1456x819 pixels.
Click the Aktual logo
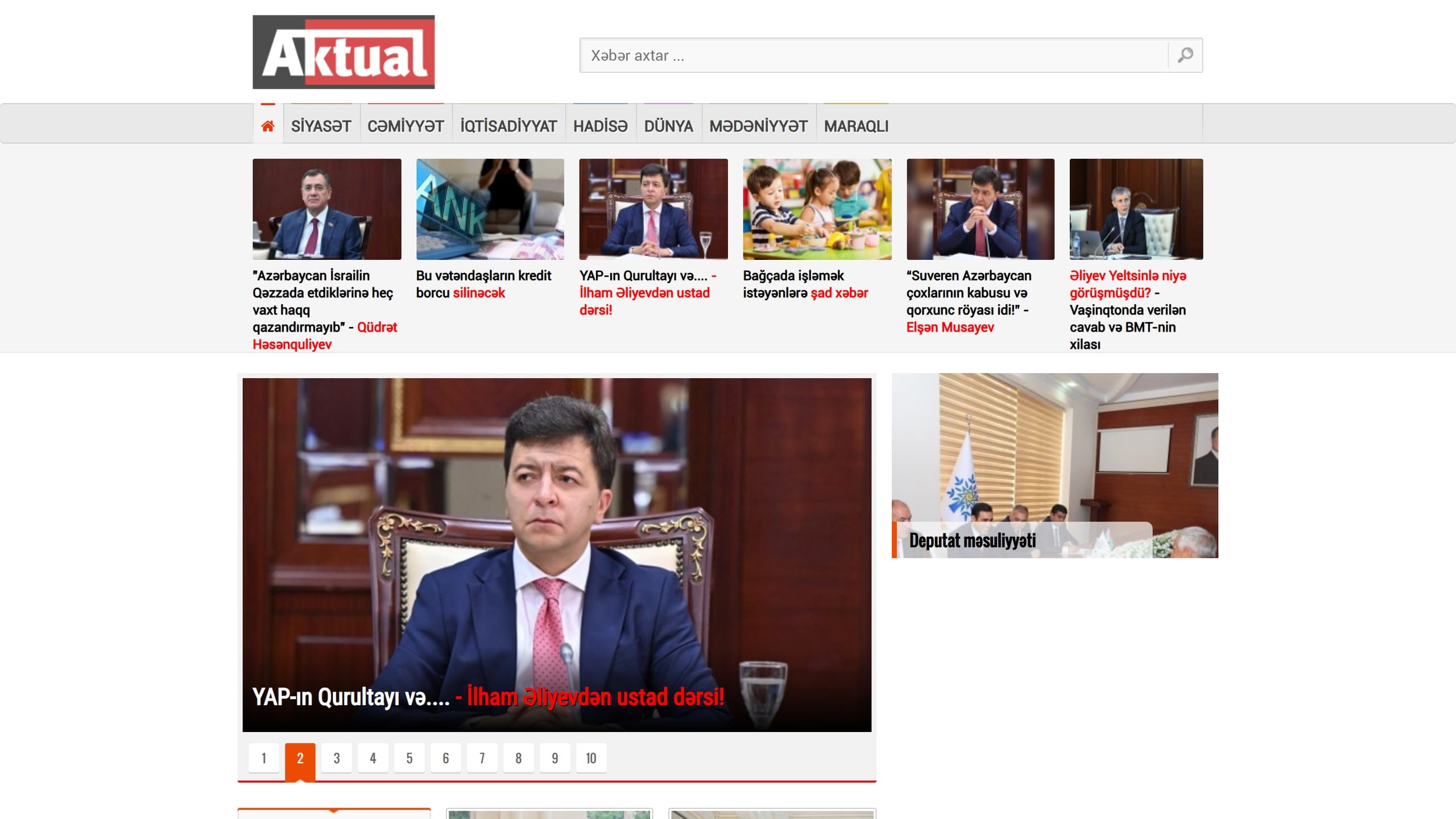tap(344, 52)
